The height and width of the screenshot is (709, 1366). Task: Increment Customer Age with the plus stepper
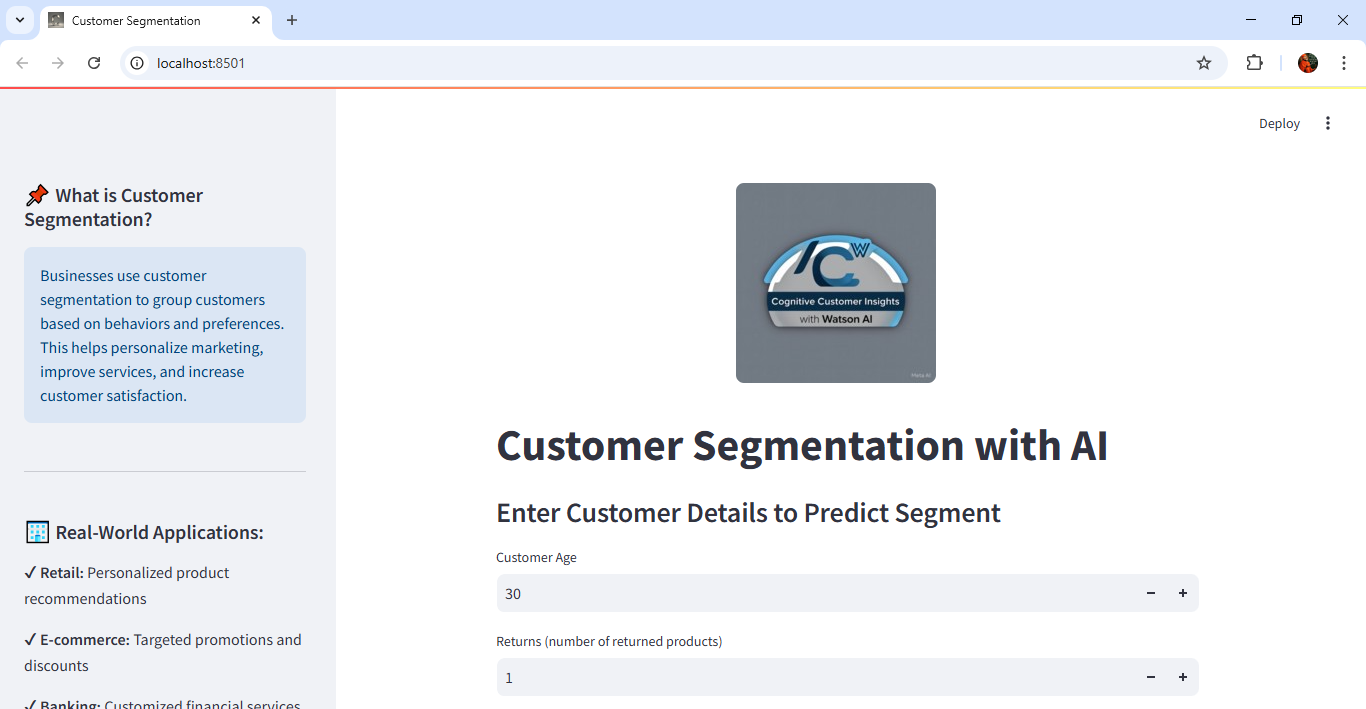1183,593
